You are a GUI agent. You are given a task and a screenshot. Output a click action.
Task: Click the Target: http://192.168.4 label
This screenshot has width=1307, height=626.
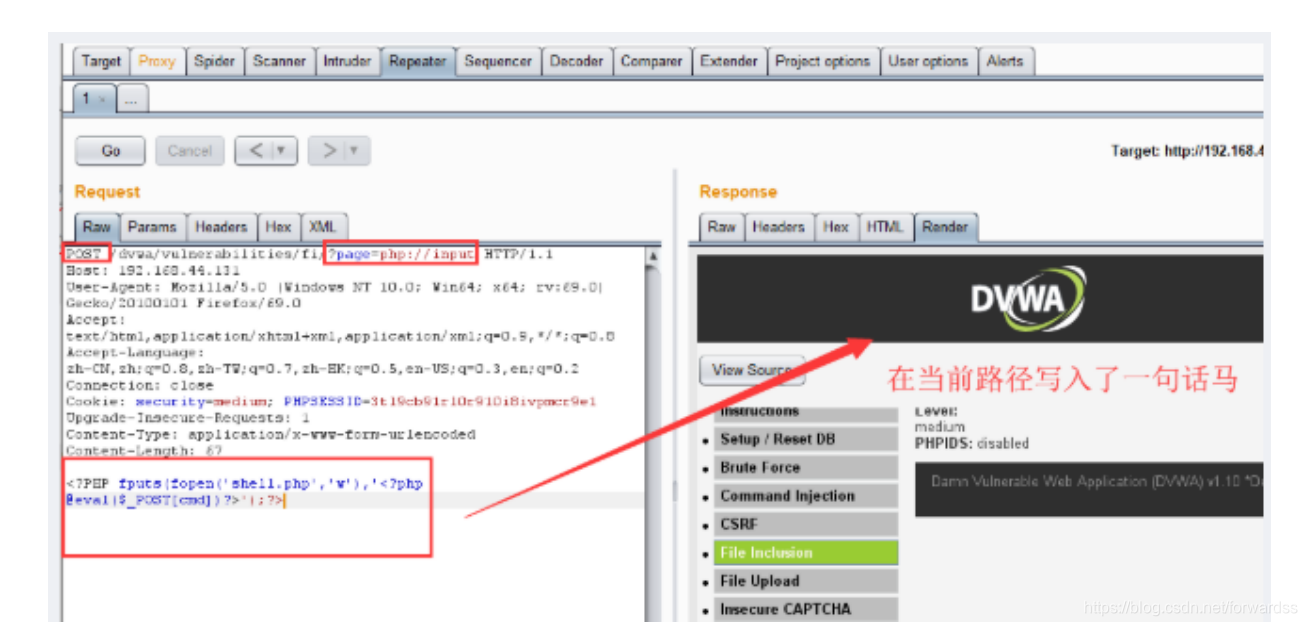click(x=1187, y=151)
